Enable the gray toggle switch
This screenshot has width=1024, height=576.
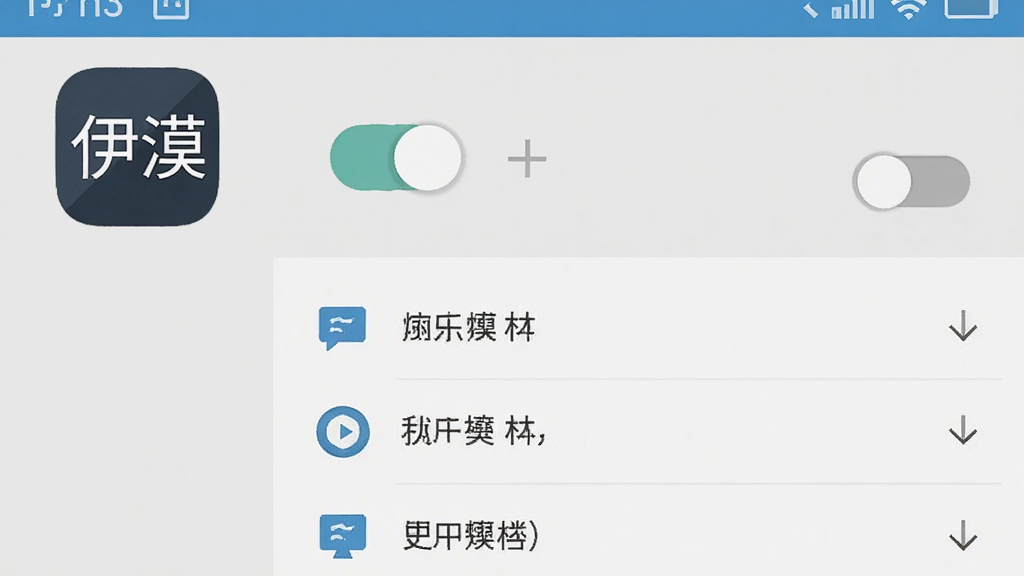coord(912,182)
